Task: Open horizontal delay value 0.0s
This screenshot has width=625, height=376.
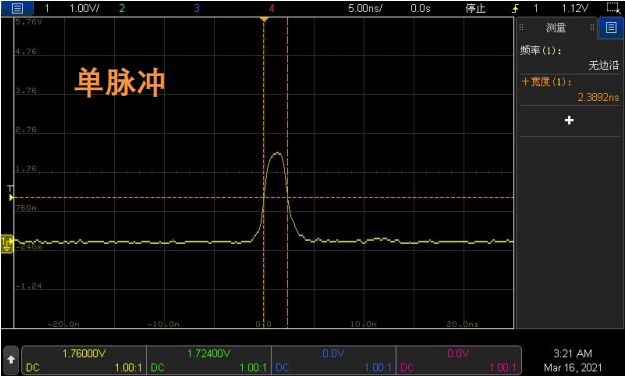Action: [x=421, y=8]
